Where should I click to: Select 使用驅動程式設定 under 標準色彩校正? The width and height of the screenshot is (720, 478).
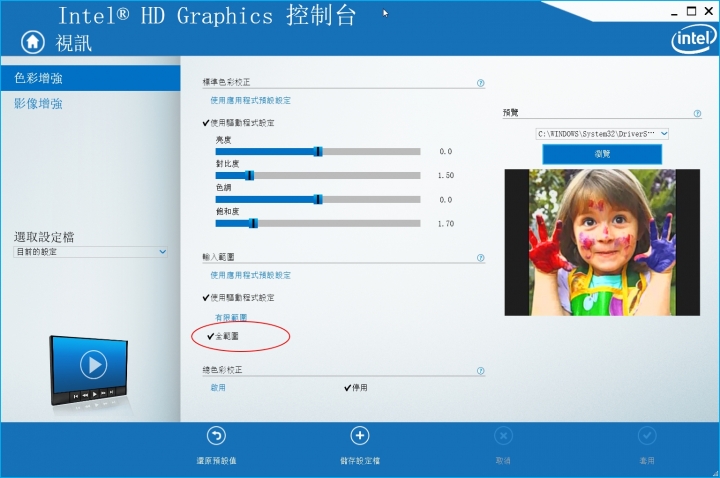(238, 123)
